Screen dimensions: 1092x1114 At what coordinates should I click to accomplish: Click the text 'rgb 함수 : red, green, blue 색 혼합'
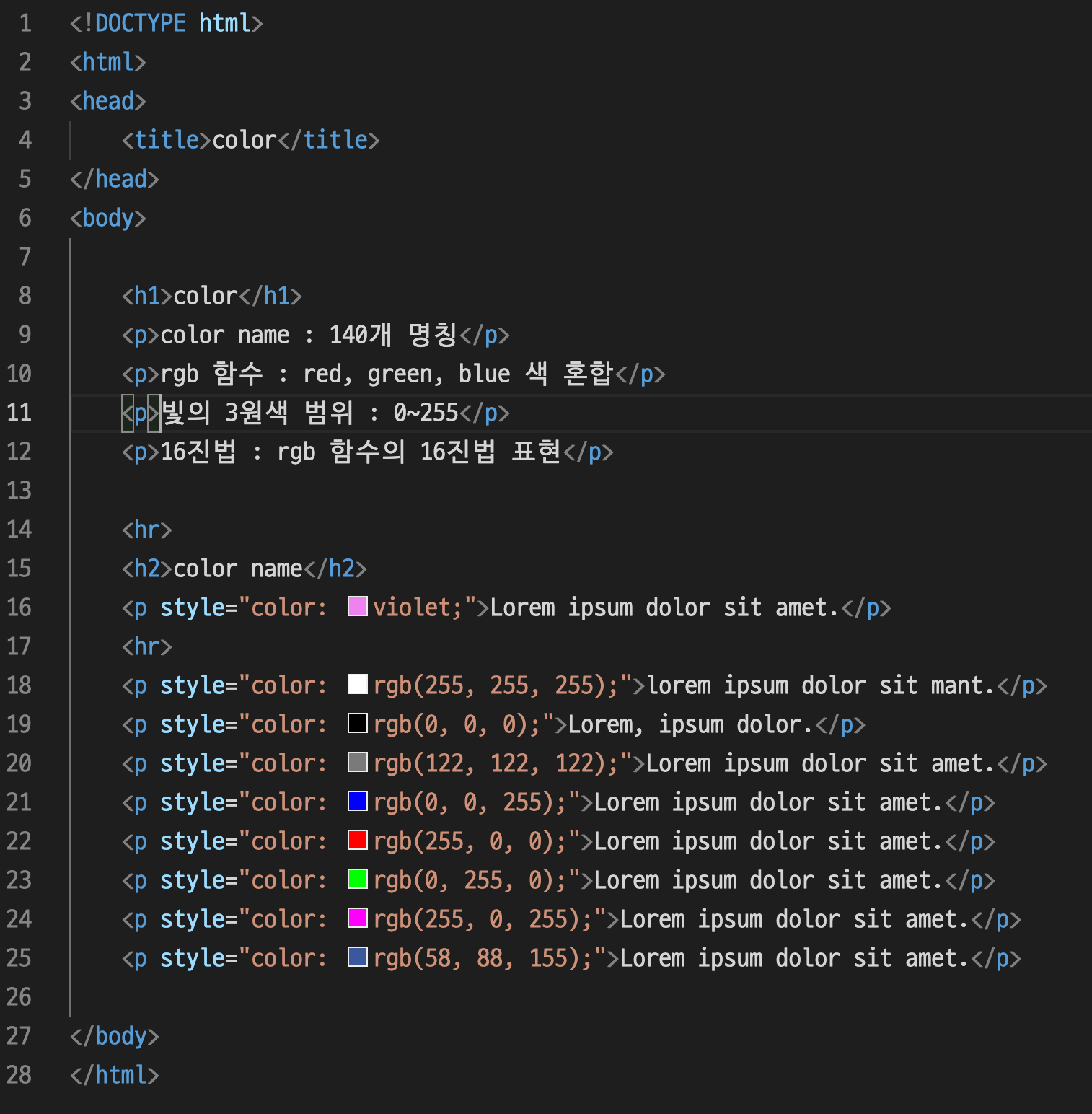pos(387,374)
